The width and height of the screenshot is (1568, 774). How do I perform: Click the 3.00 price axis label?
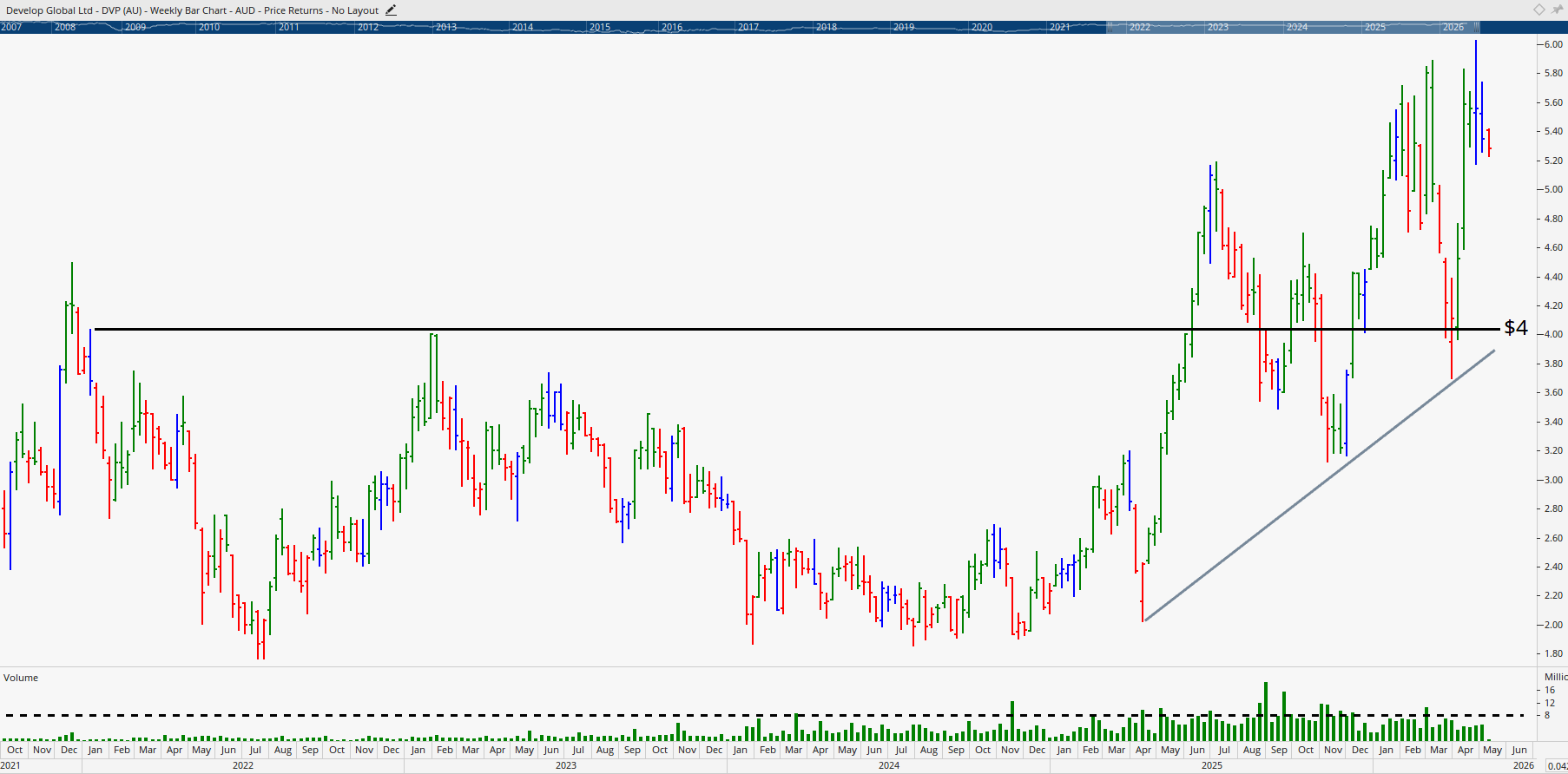1553,480
